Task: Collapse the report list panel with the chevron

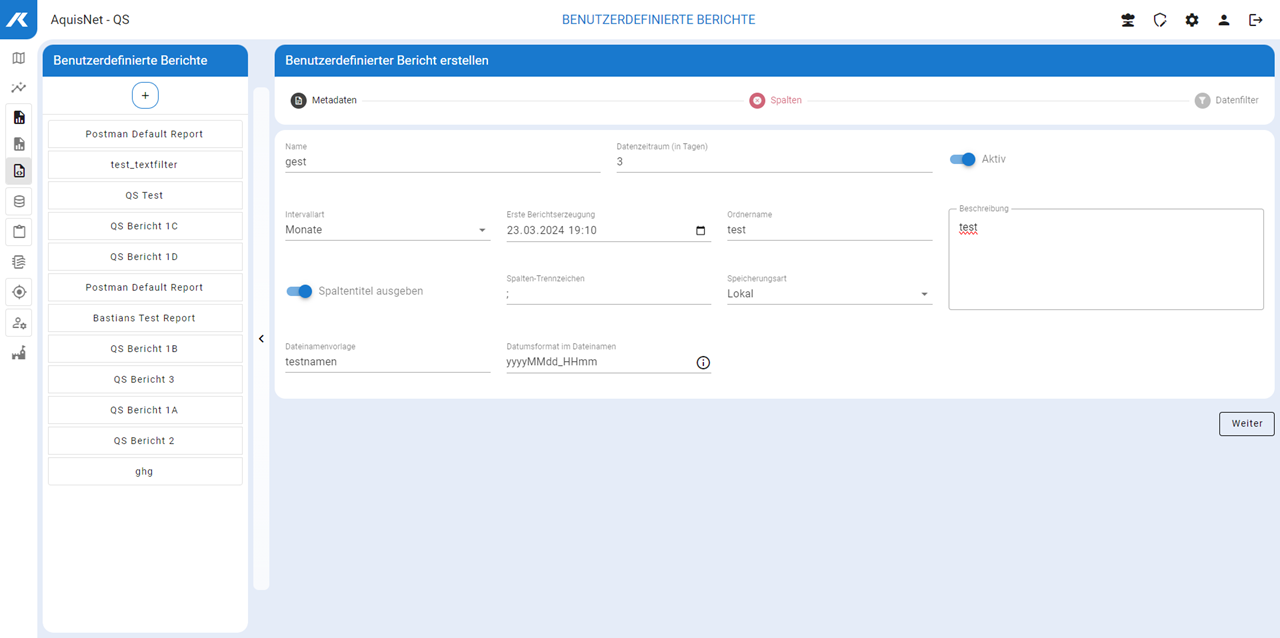Action: tap(261, 339)
